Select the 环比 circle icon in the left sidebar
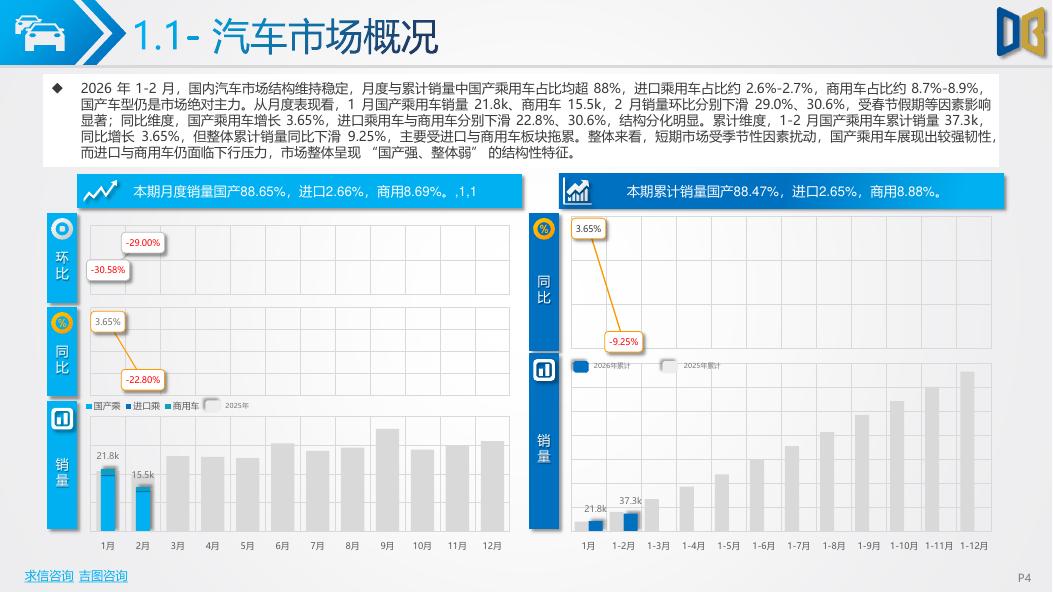The width and height of the screenshot is (1053, 592). pyautogui.click(x=61, y=231)
